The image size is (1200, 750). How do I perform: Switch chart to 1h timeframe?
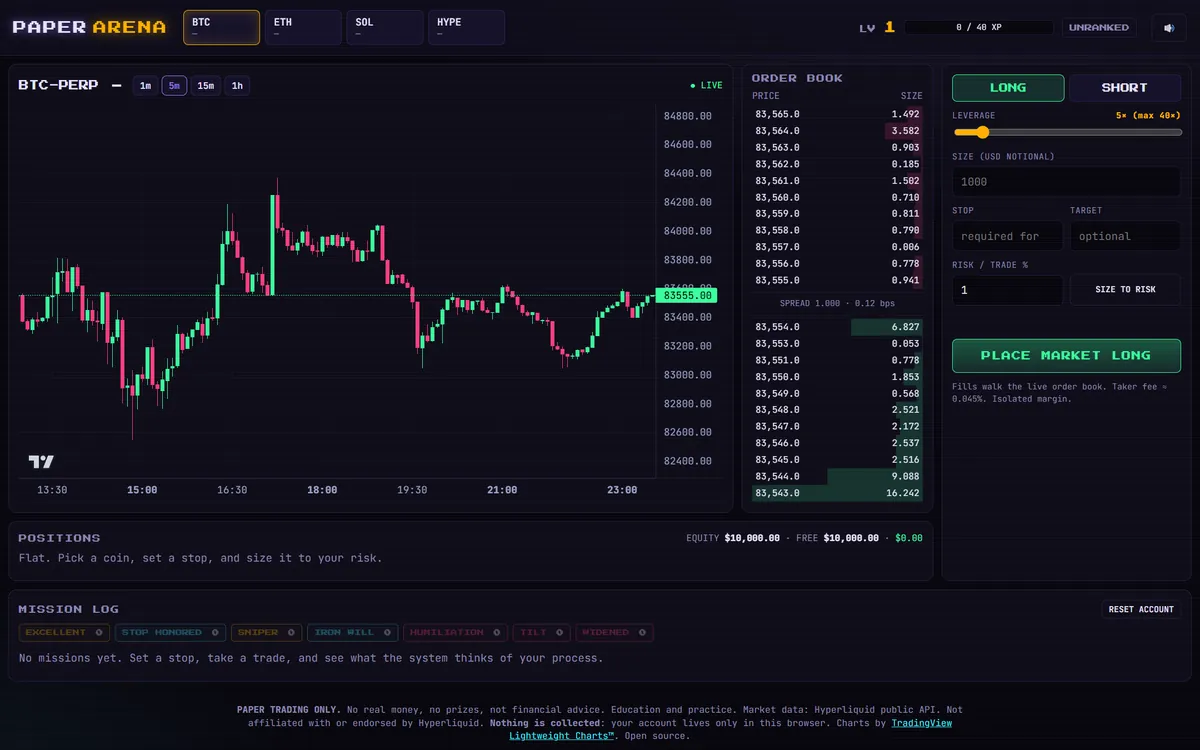(237, 86)
